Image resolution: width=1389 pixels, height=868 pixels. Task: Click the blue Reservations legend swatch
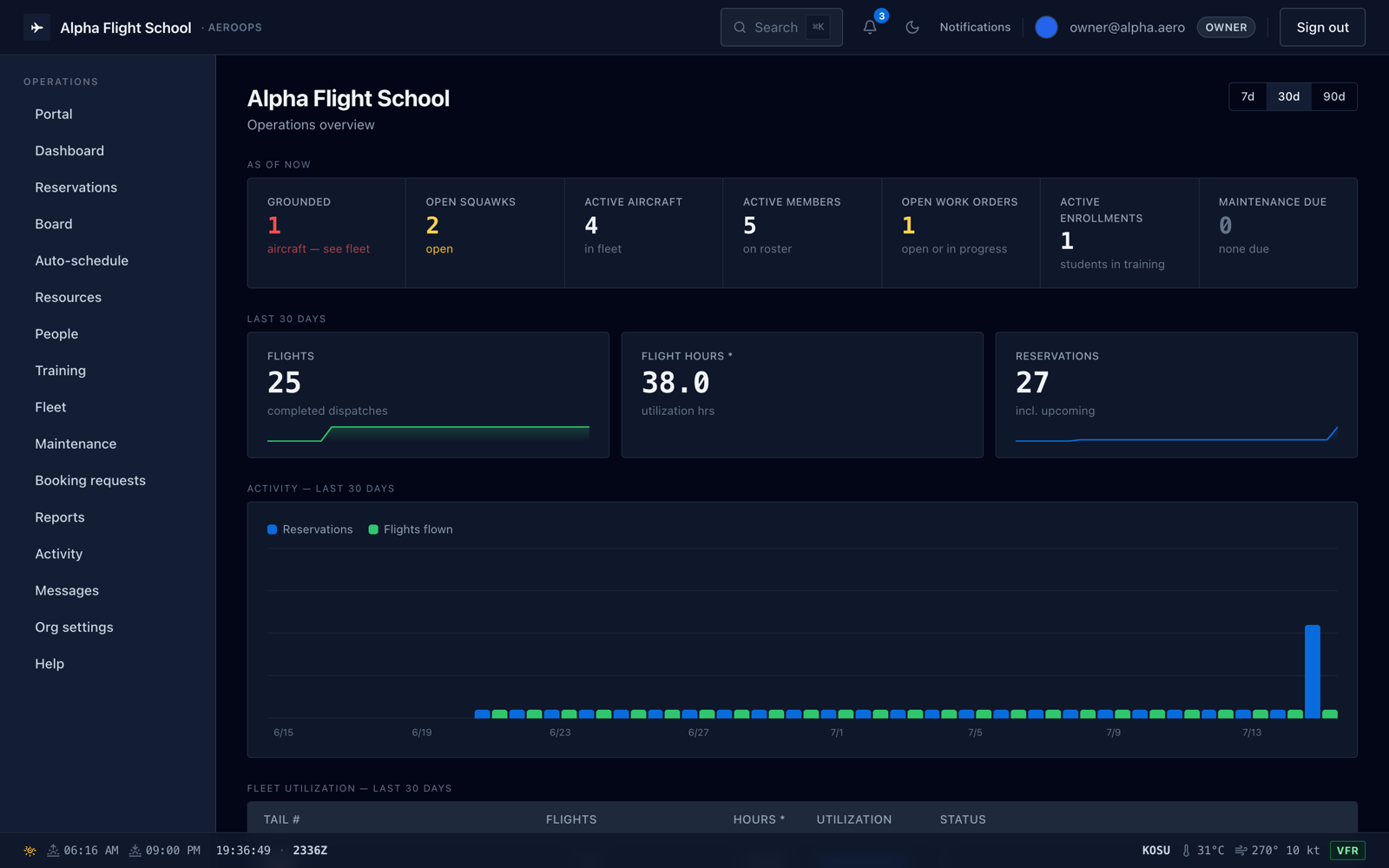click(273, 529)
